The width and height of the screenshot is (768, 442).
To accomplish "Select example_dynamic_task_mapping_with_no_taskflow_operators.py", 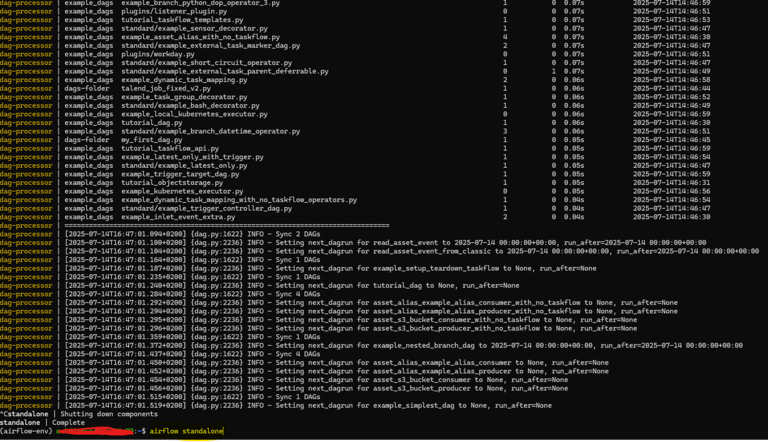I will pos(239,200).
